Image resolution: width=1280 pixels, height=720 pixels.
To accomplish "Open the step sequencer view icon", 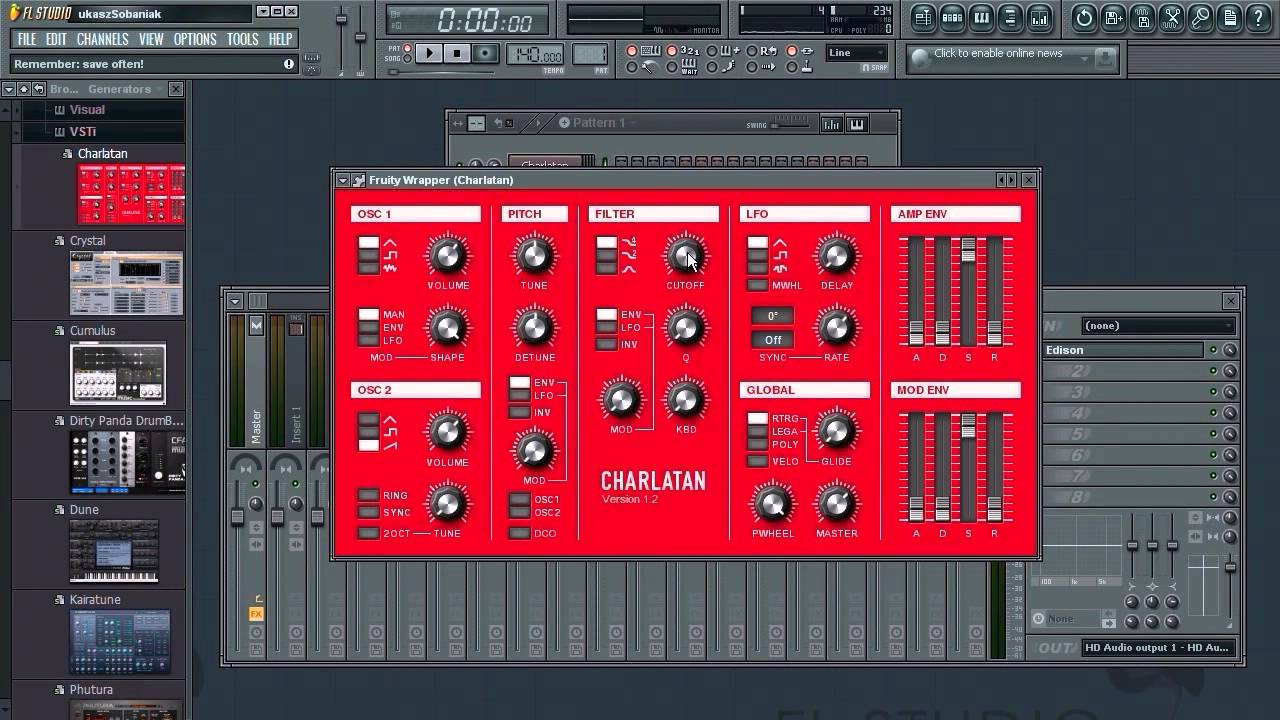I will (952, 17).
